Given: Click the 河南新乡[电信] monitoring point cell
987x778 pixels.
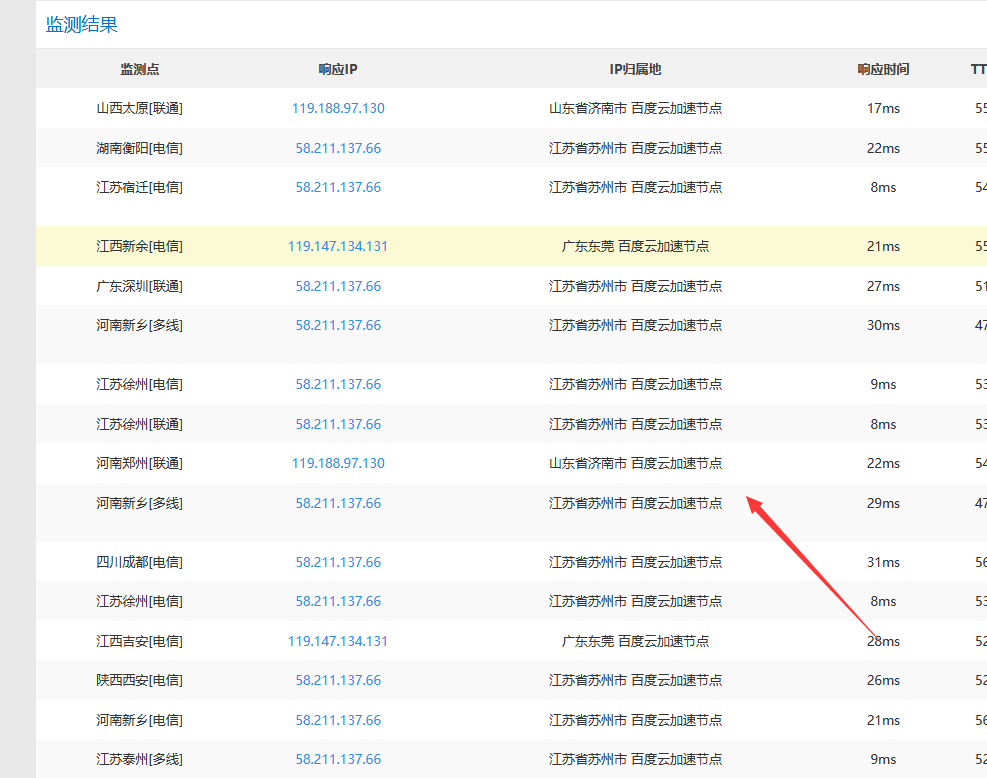Looking at the screenshot, I should (x=139, y=720).
